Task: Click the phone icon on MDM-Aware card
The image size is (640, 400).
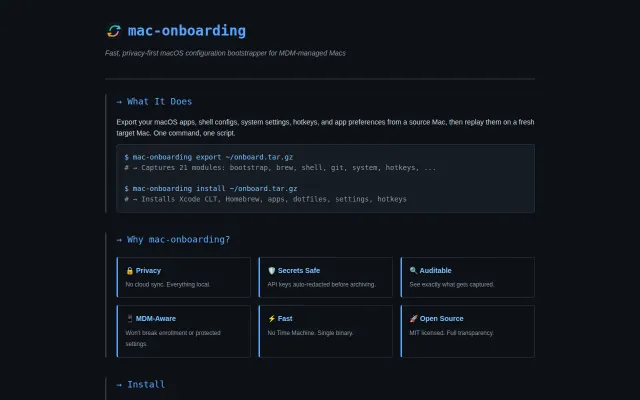Action: tap(130, 318)
